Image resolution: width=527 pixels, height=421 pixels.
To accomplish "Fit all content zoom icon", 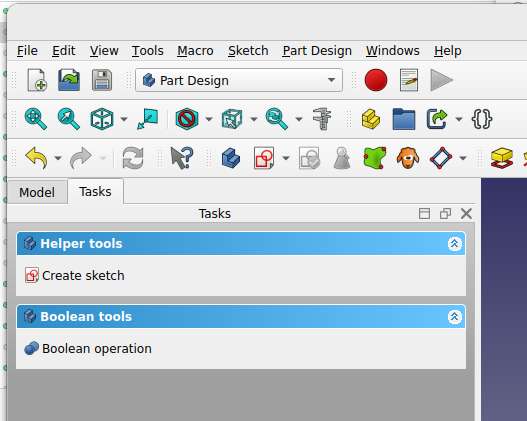I will 36,119.
